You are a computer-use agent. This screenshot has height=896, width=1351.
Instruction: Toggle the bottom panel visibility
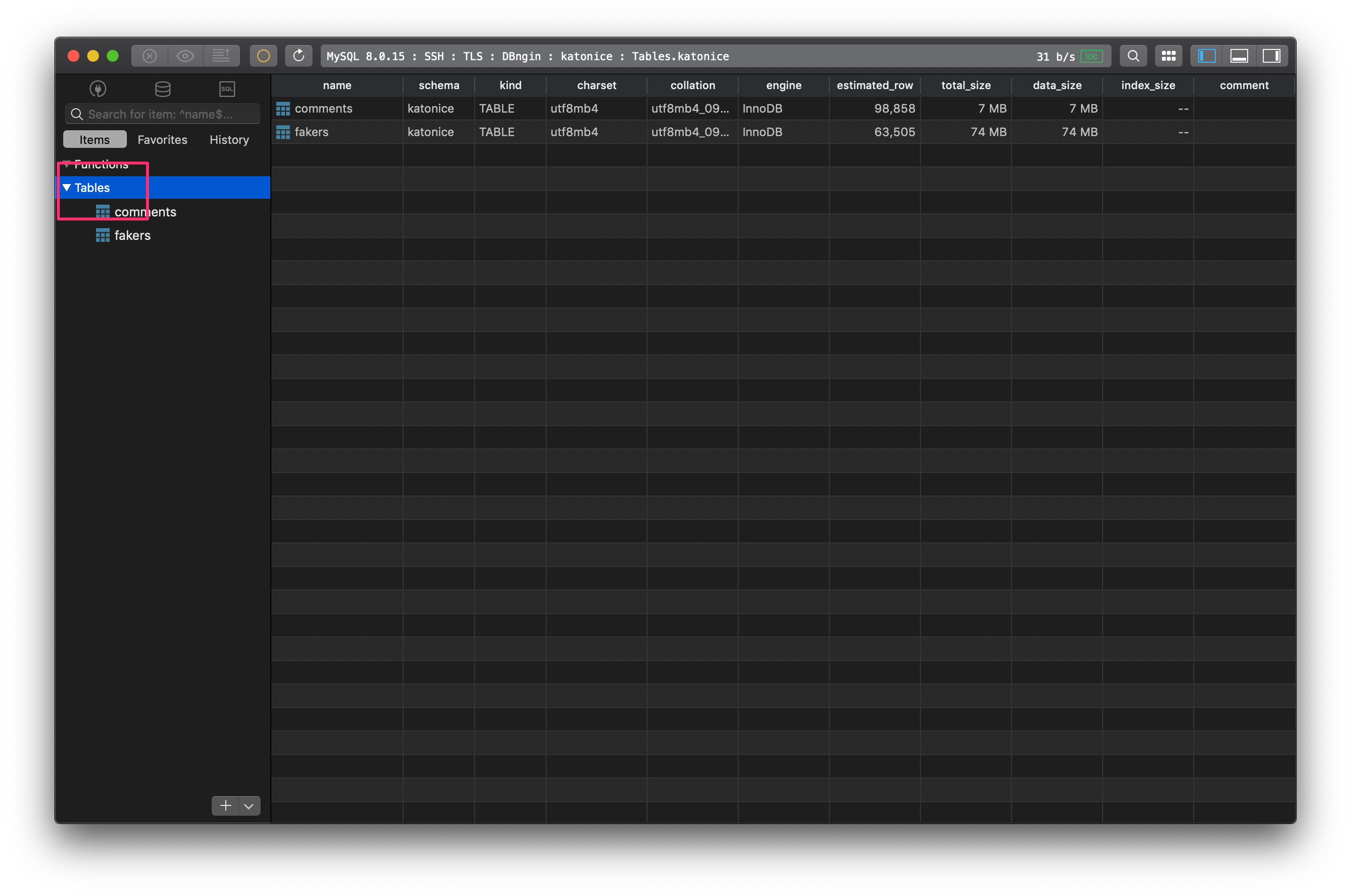pyautogui.click(x=1239, y=55)
